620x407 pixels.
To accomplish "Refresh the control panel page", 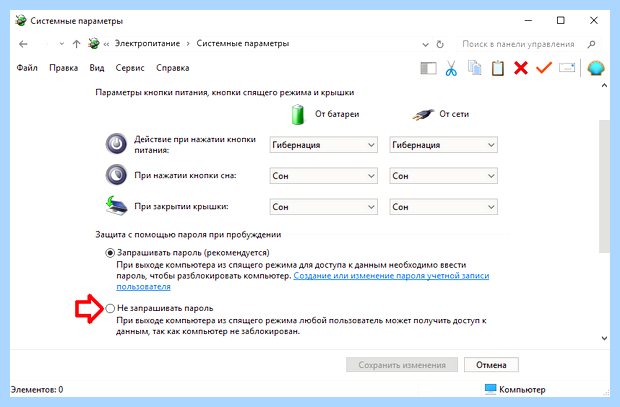I will (440, 44).
